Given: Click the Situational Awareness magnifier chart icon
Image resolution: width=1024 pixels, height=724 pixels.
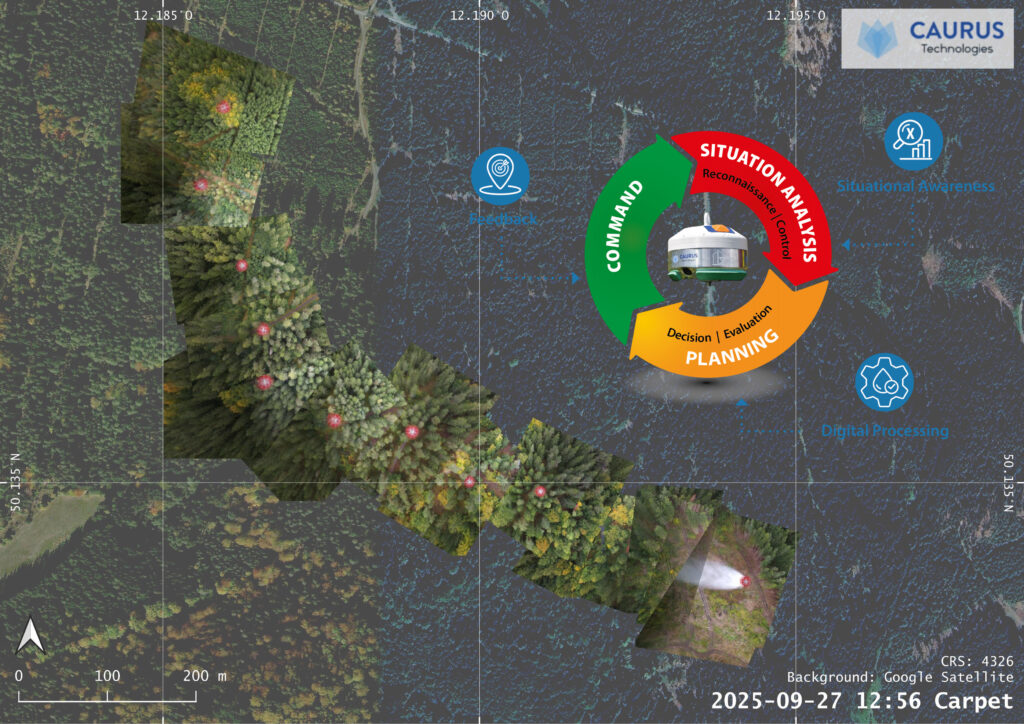Looking at the screenshot, I should point(914,141).
